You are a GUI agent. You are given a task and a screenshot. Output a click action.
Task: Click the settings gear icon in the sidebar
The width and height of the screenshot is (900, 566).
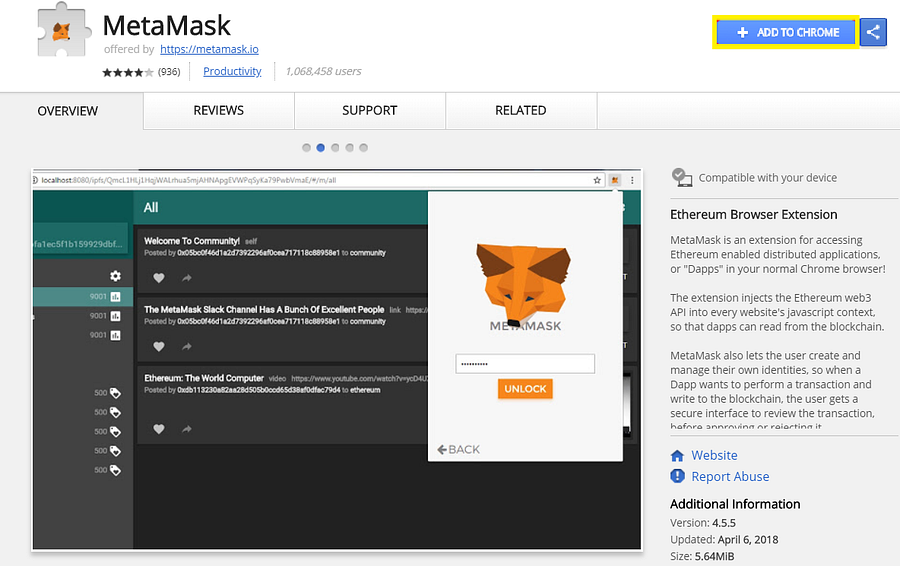click(x=115, y=276)
